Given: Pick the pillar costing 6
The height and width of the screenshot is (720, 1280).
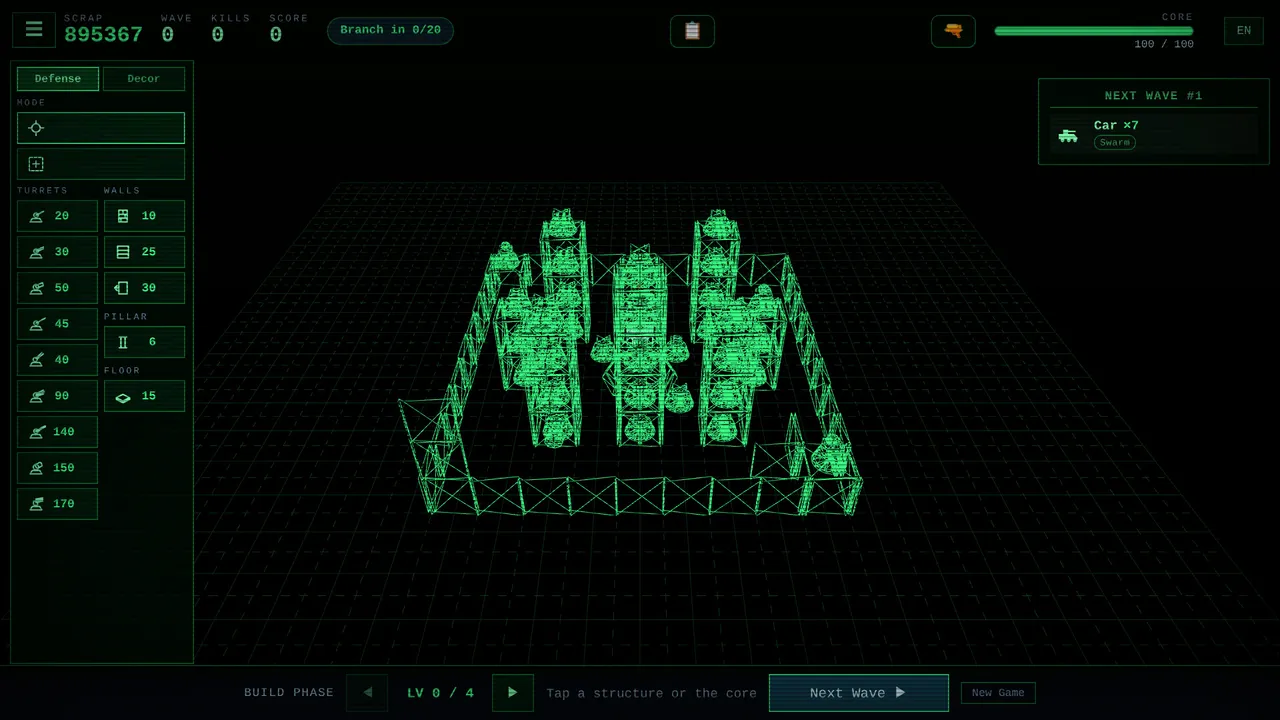Looking at the screenshot, I should [x=144, y=342].
